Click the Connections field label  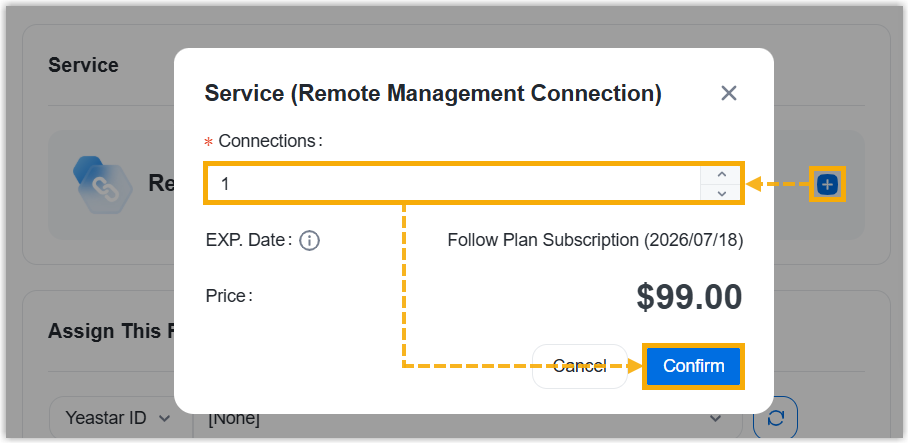(269, 141)
